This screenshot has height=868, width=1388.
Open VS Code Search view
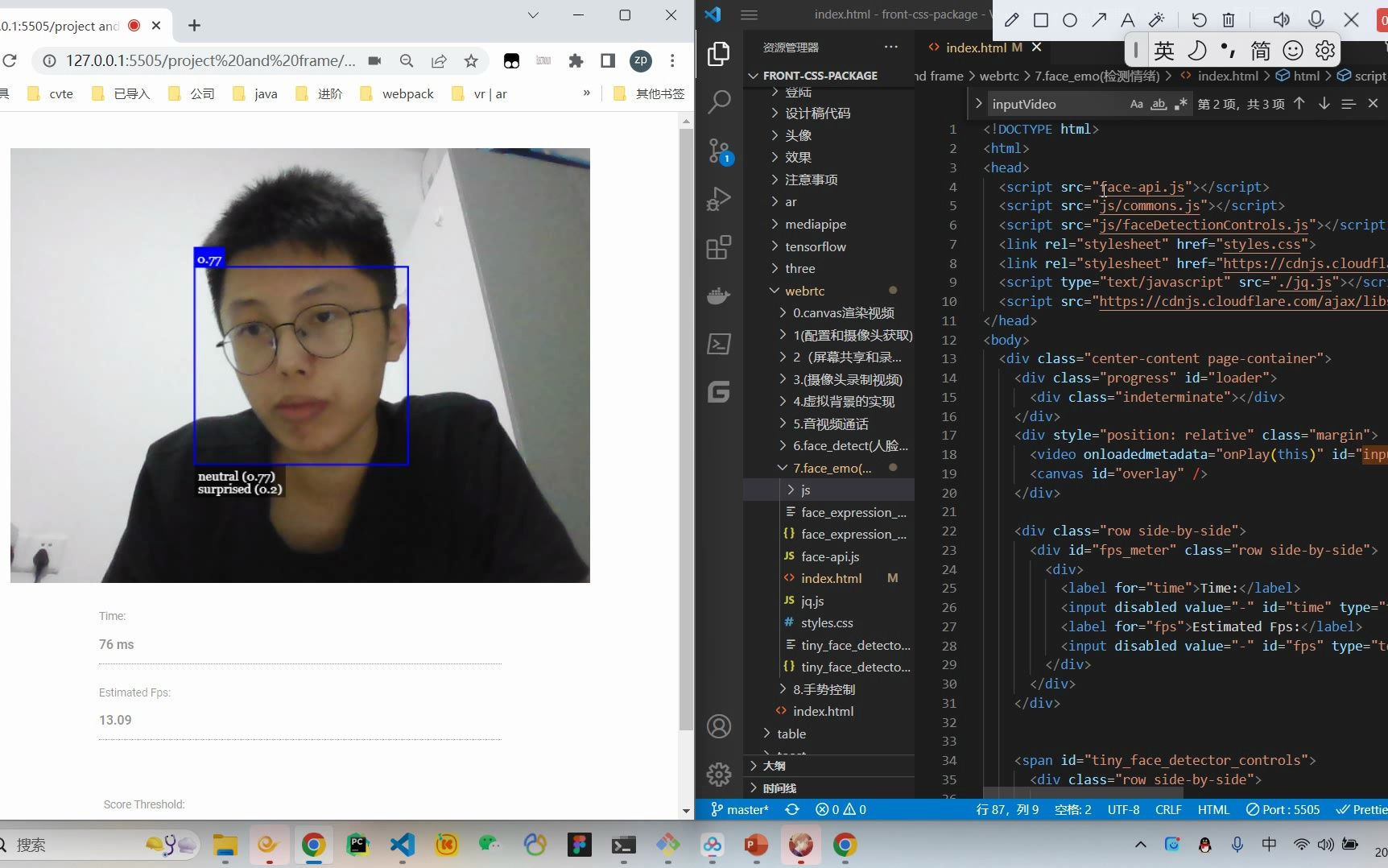coord(718,102)
